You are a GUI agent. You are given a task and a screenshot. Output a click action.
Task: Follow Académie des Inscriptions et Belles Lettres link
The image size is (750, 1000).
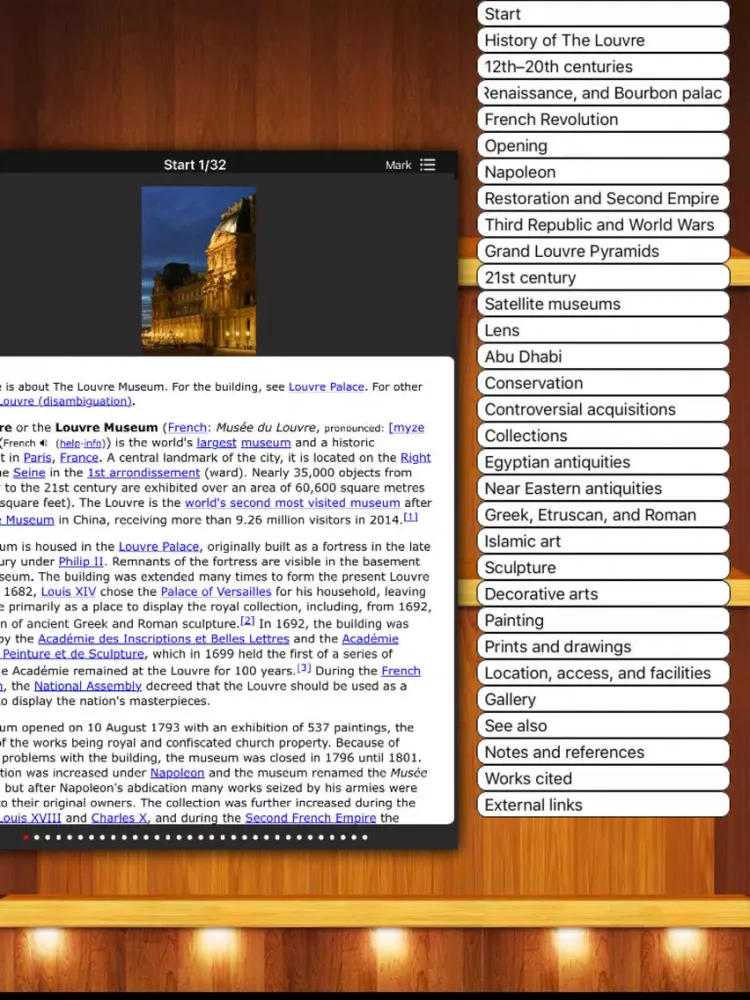click(x=163, y=638)
